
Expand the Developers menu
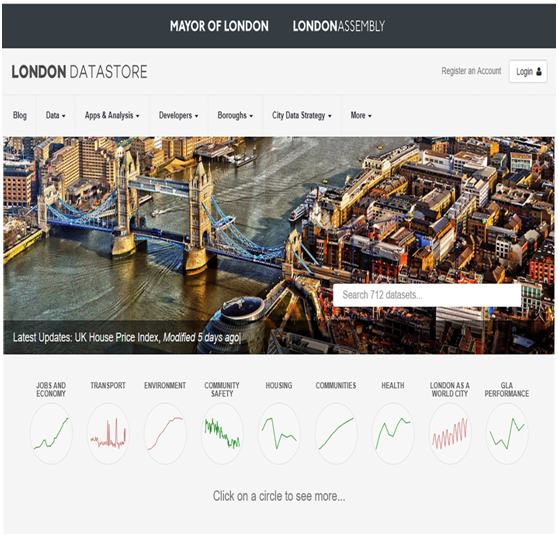pyautogui.click(x=179, y=115)
